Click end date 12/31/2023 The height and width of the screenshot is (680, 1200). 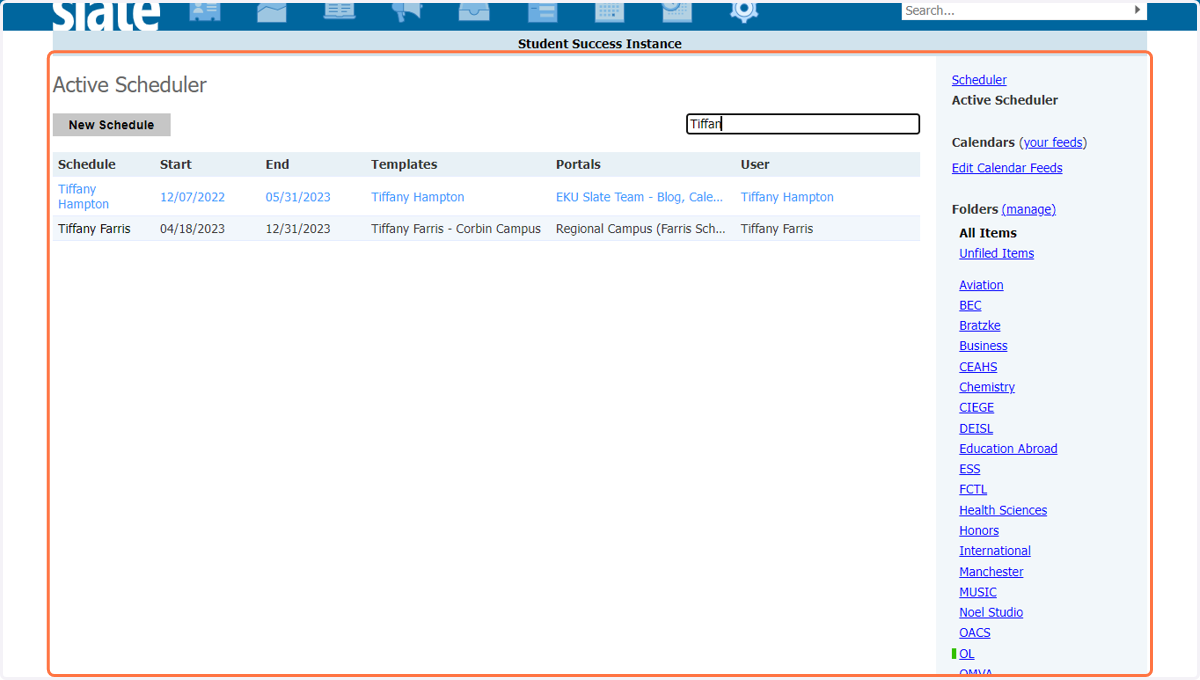tap(298, 229)
